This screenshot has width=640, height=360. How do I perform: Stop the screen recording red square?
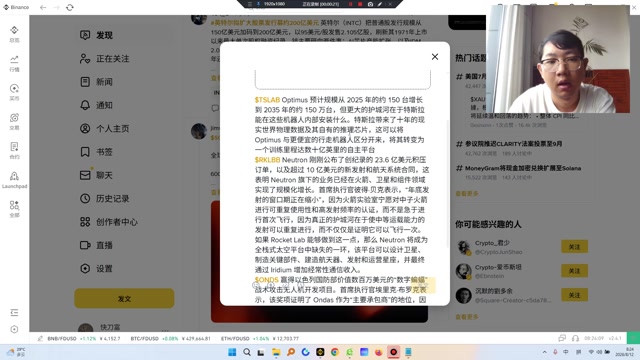click(x=360, y=4)
